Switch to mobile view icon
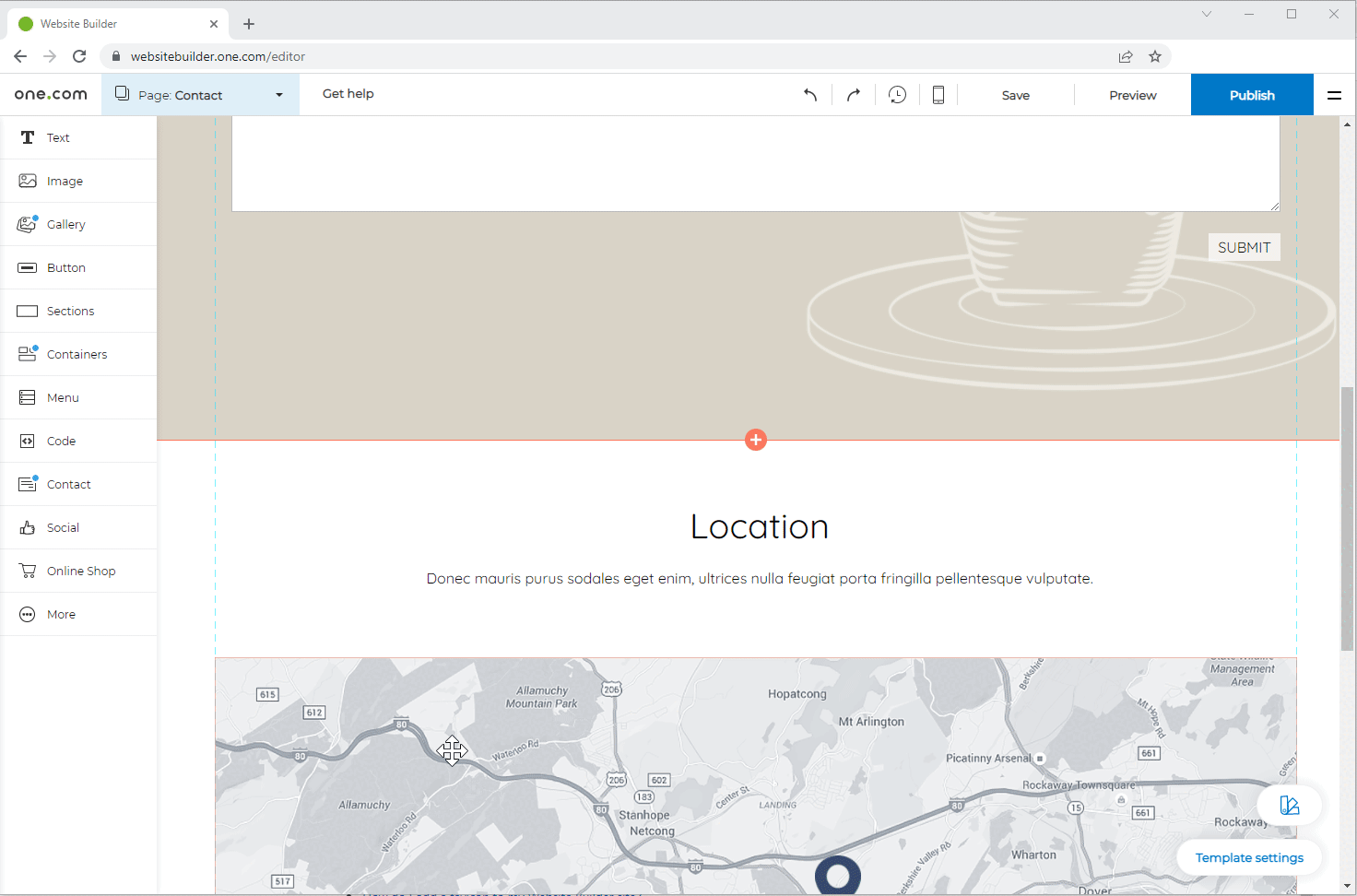The width and height of the screenshot is (1357, 896). [x=938, y=95]
